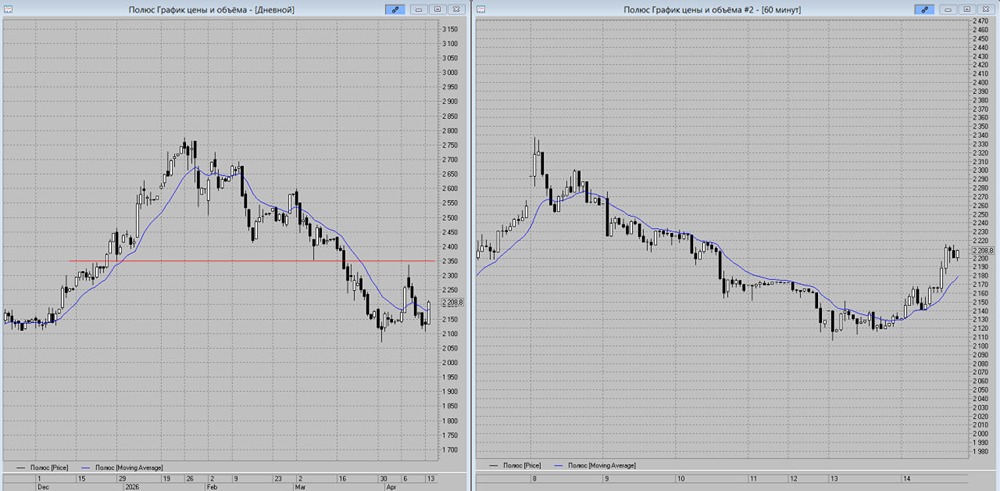This screenshot has width=1000, height=491.
Task: Select the red horizontal level line on the daily chart
Action: [252, 261]
